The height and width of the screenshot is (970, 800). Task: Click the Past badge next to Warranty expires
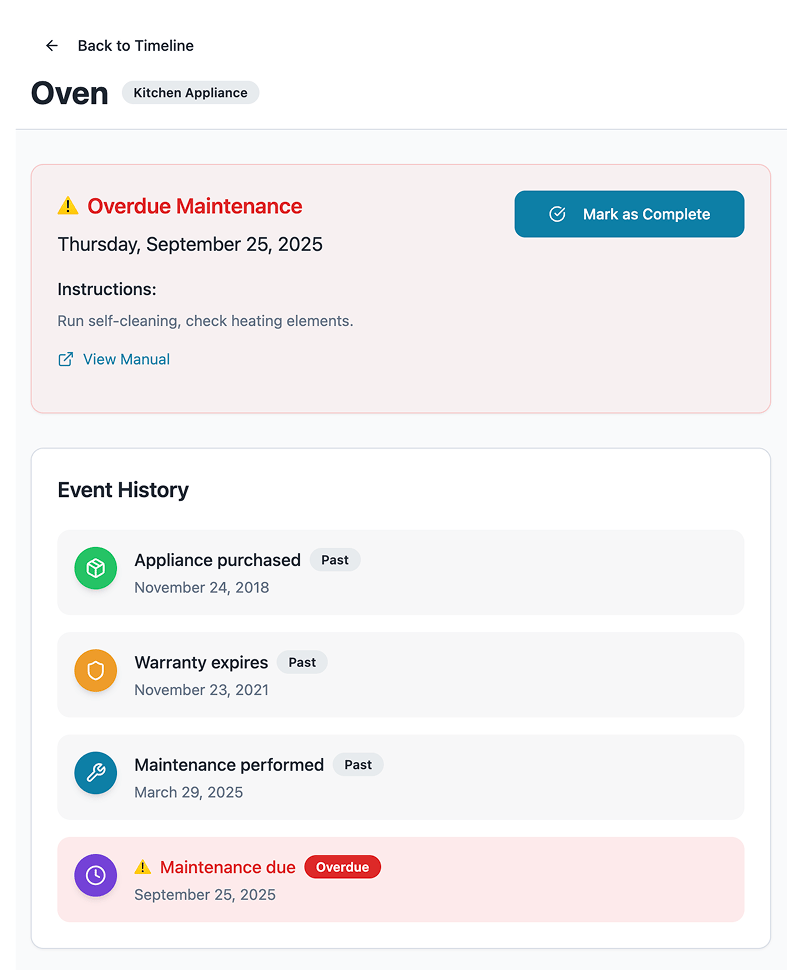click(302, 662)
